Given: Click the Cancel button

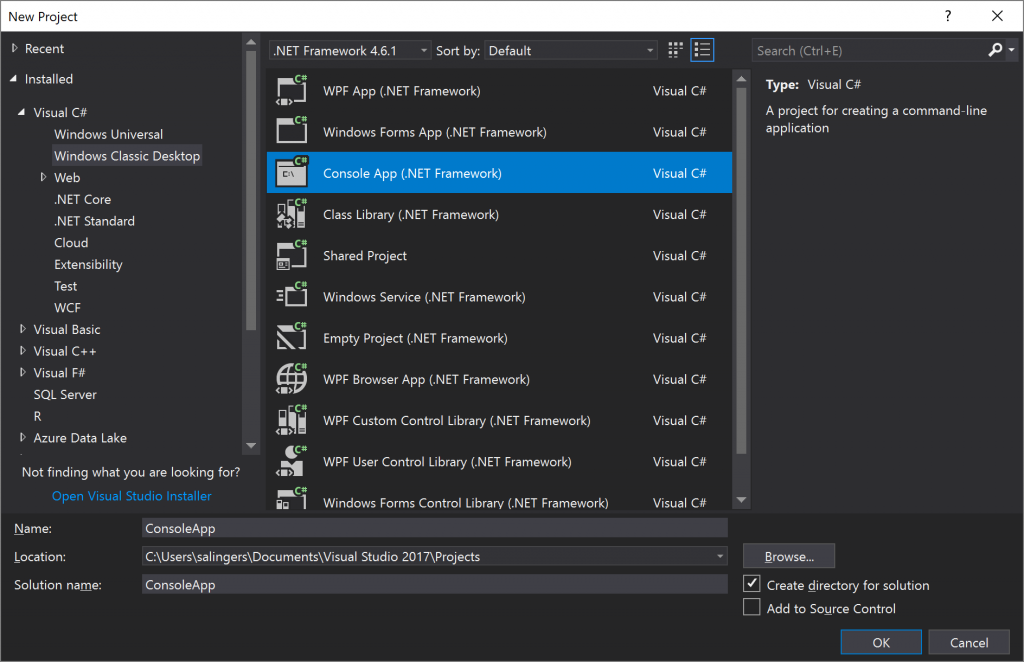Looking at the screenshot, I should (969, 642).
